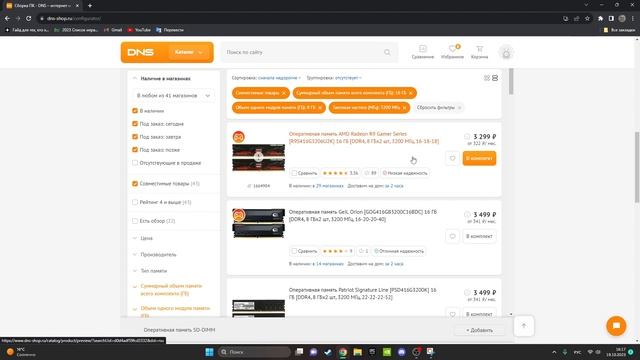Open the Каталог dropdown button
This screenshot has width=640, height=360.
(x=189, y=52)
